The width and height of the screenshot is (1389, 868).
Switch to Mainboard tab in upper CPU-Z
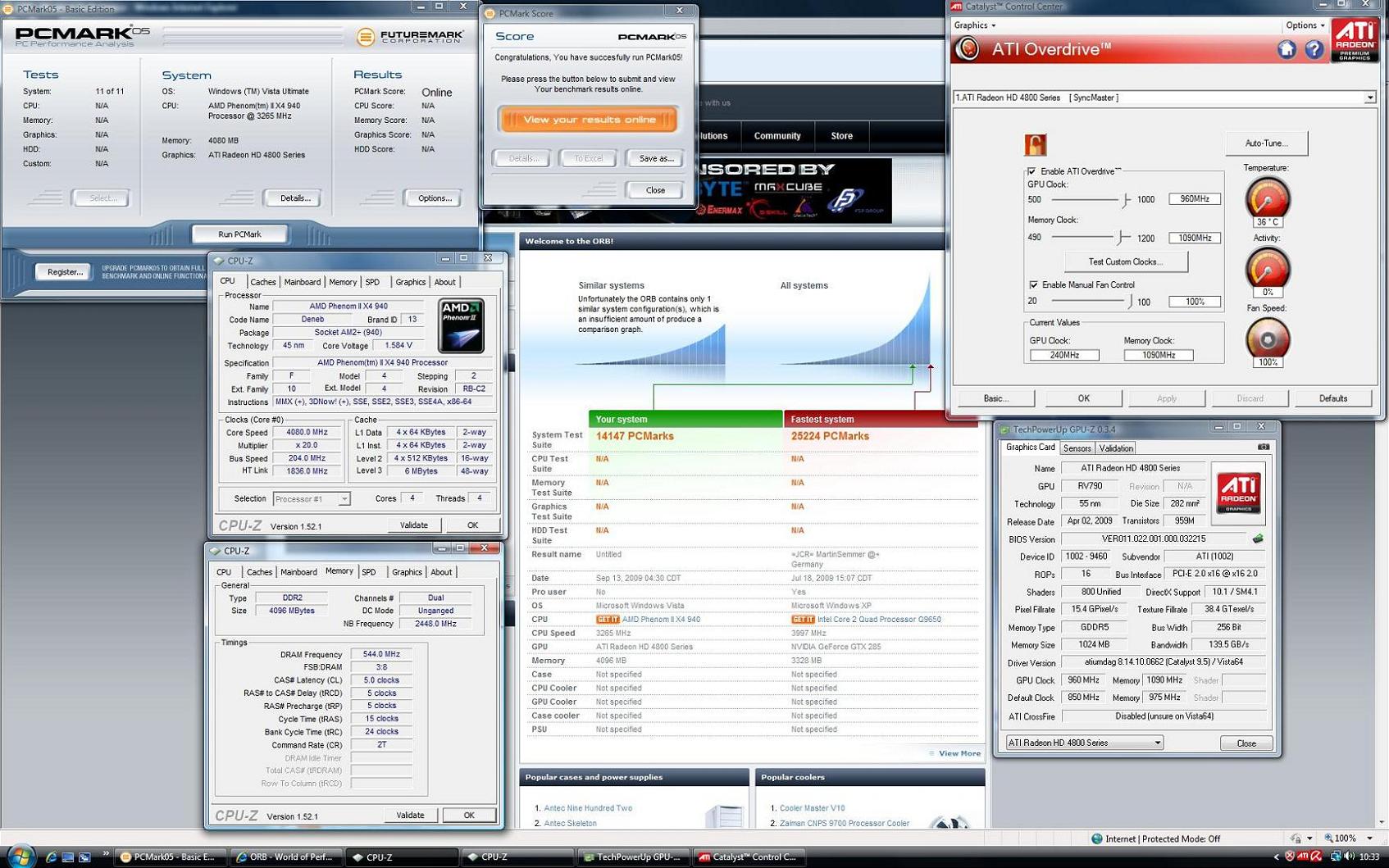pos(302,282)
